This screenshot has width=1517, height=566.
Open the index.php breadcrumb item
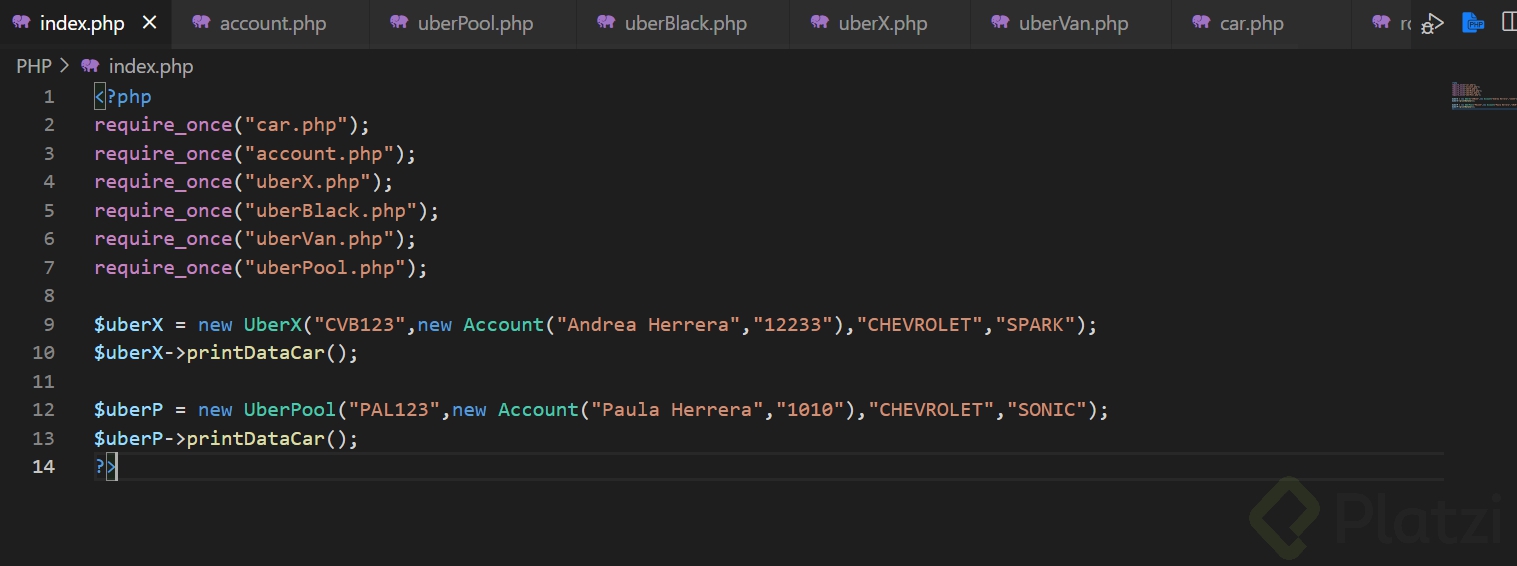137,67
